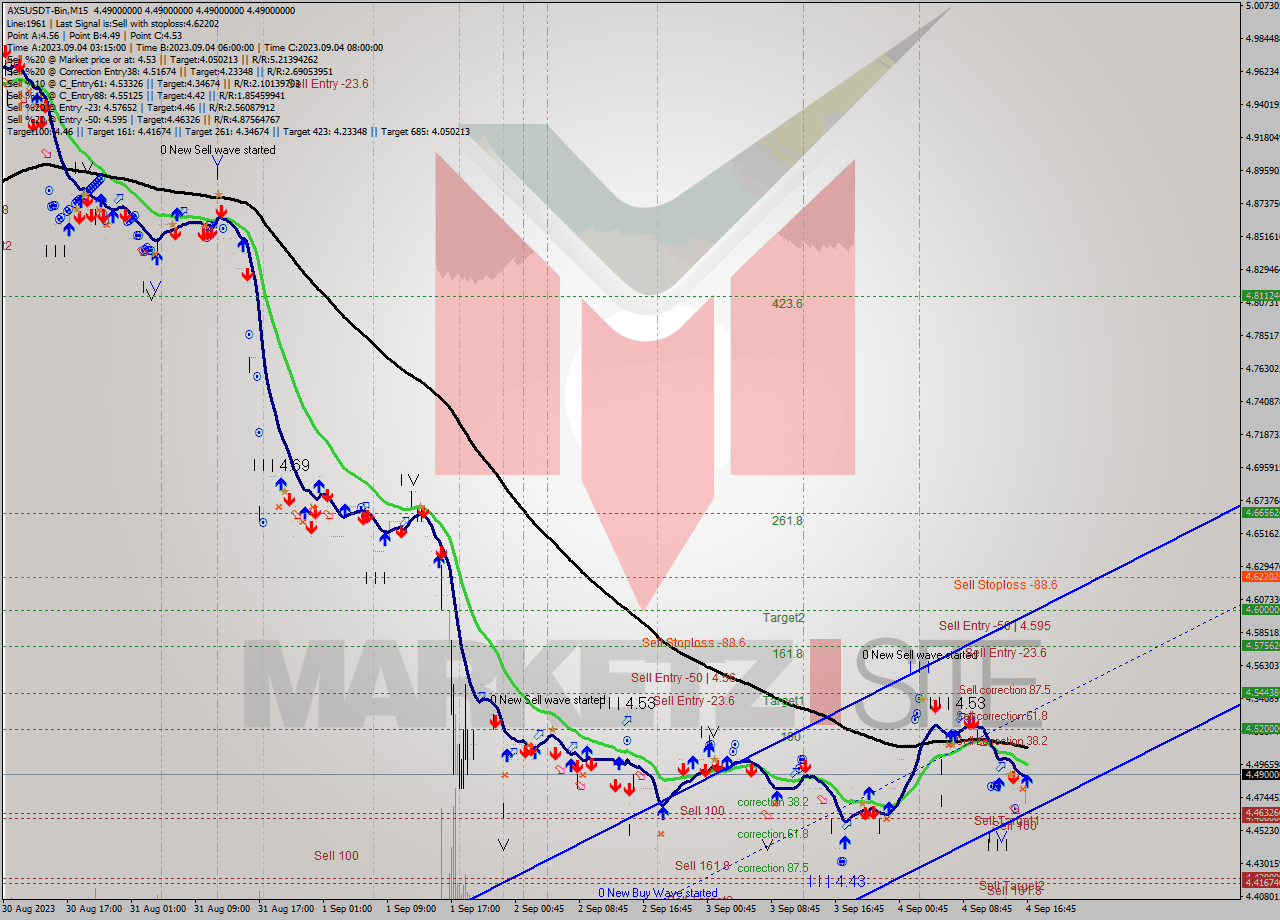Screen dimensions: 1280x920
Task: Click the 3 Sep 00:45 time axis label
Action: pos(731,910)
